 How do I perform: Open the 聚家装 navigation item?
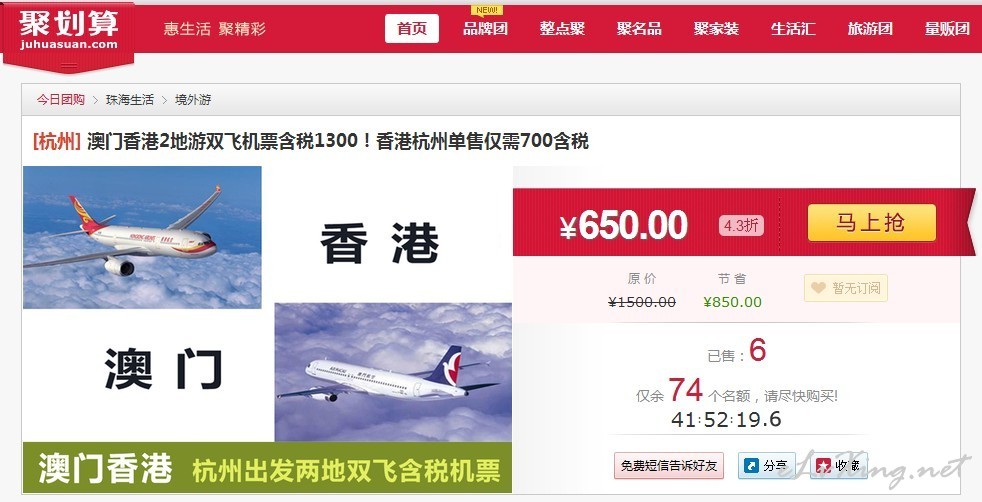716,29
